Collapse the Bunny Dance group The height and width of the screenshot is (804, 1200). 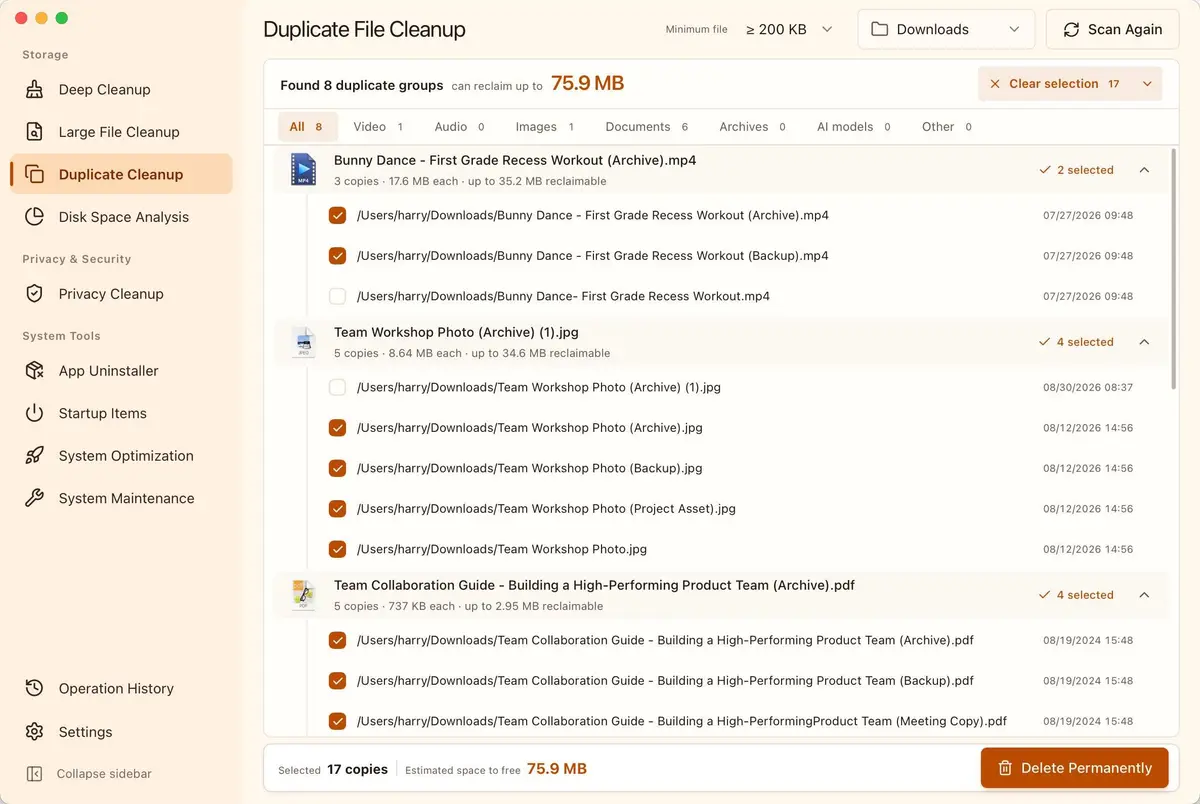coord(1144,170)
